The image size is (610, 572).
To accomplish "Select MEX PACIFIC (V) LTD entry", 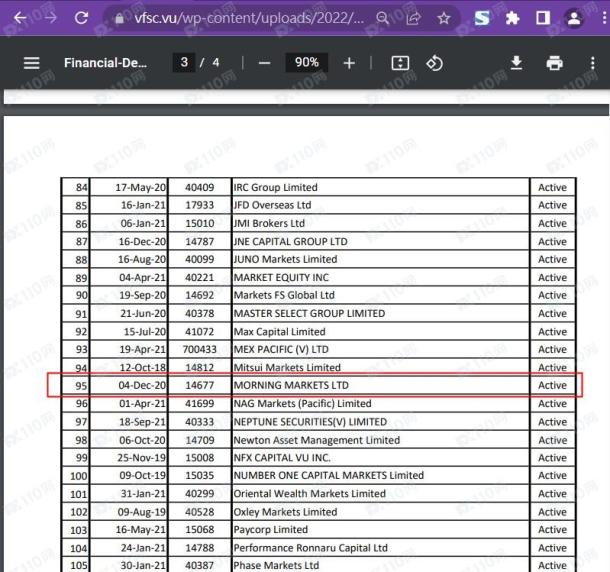I will 281,349.
